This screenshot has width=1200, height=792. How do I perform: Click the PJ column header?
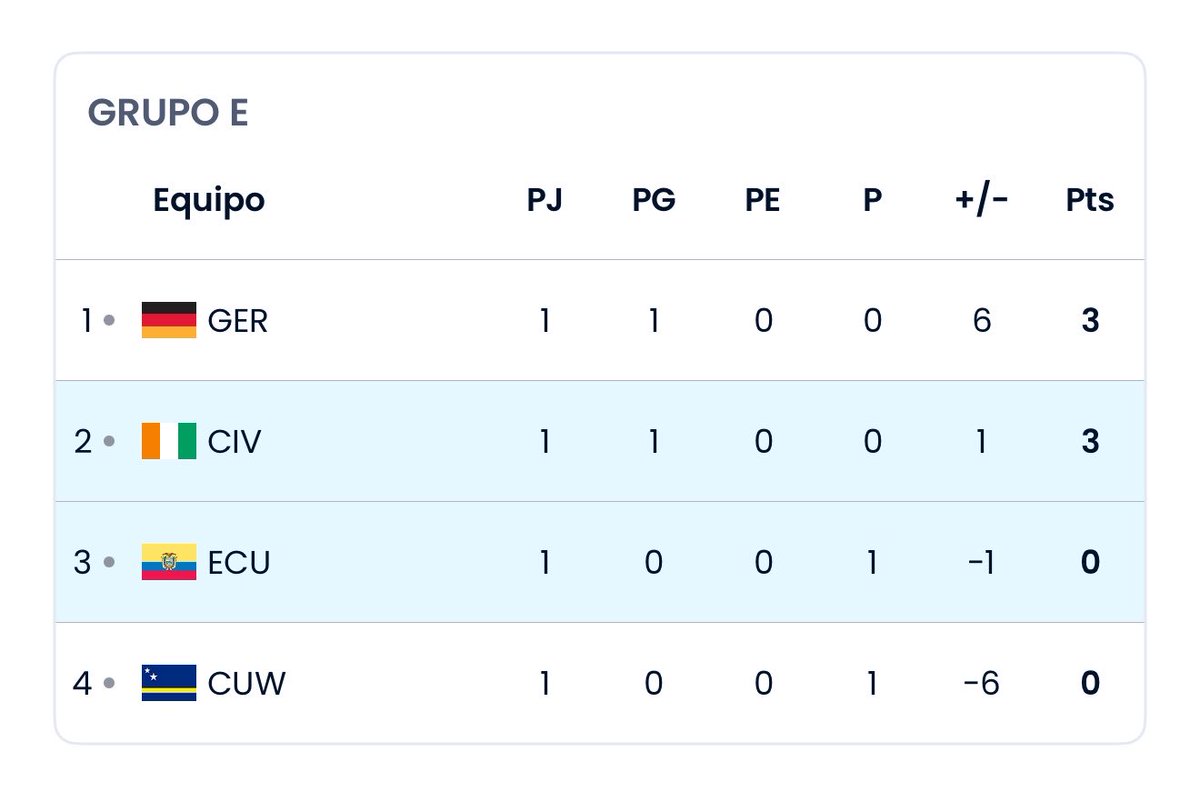click(545, 200)
